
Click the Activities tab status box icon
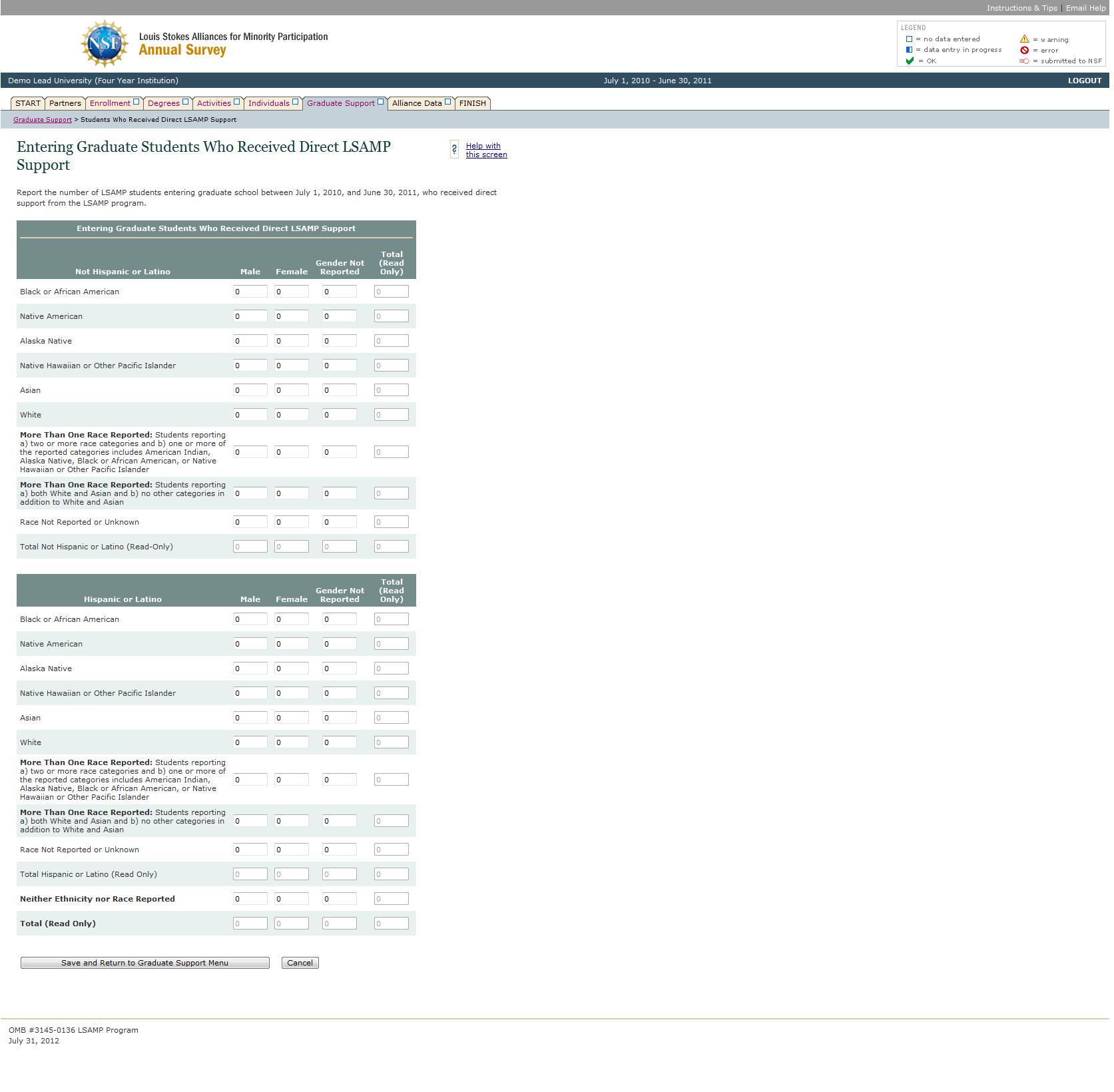[236, 102]
